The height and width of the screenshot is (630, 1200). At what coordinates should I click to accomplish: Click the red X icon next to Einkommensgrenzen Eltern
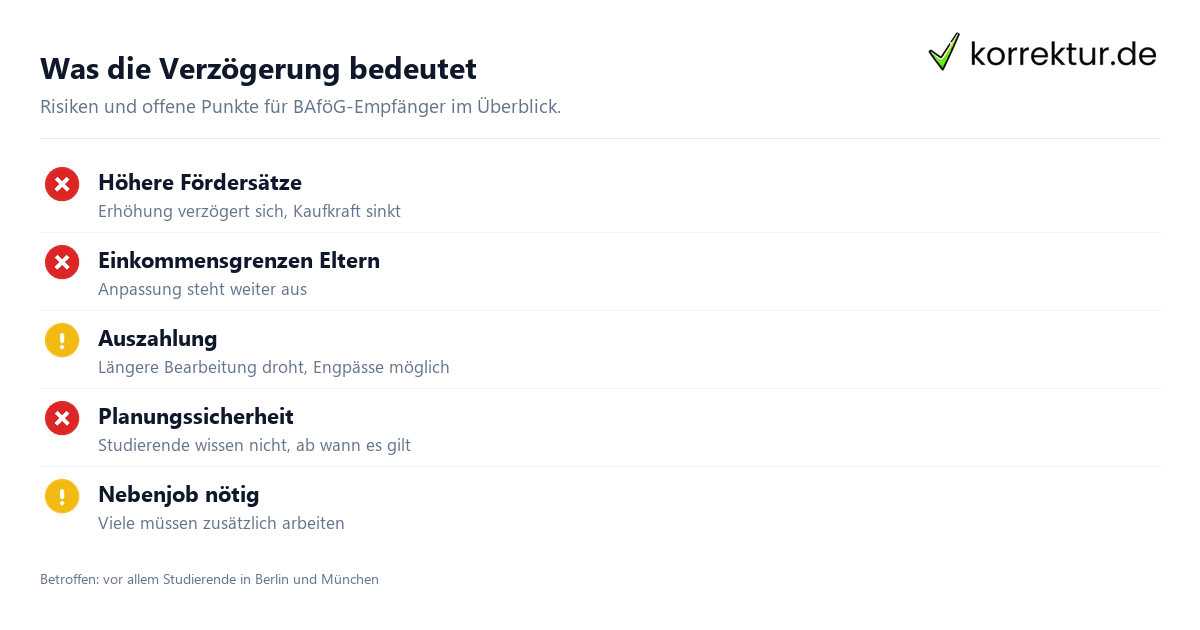click(x=62, y=262)
